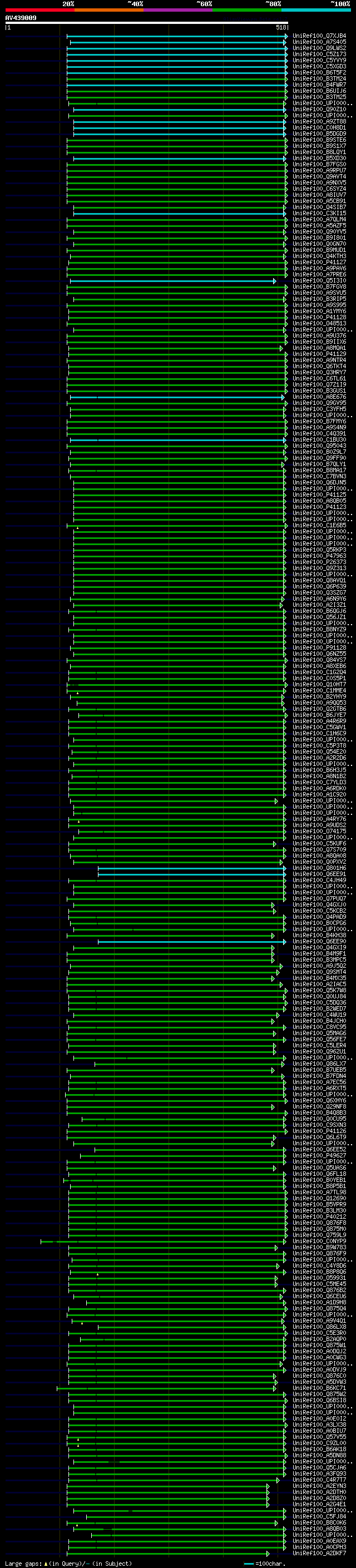Image resolution: width=356 pixels, height=1568 pixels.
Task: Select the UniRef100_P41128 label
Action: point(319,317)
